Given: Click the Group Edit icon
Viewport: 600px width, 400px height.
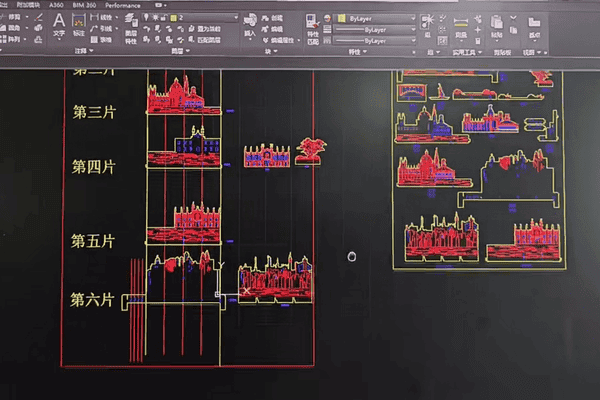Looking at the screenshot, I should click(443, 29).
